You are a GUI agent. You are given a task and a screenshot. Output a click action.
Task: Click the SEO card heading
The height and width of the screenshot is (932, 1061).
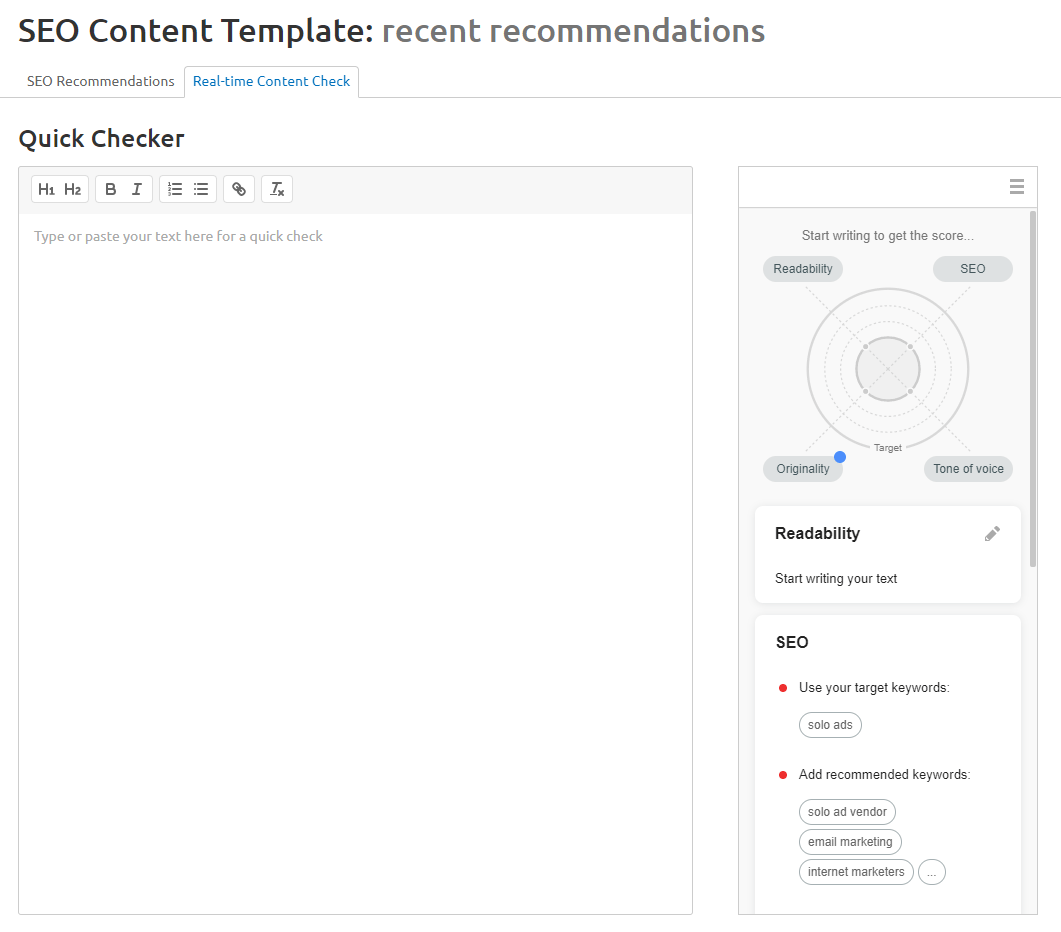click(x=792, y=642)
